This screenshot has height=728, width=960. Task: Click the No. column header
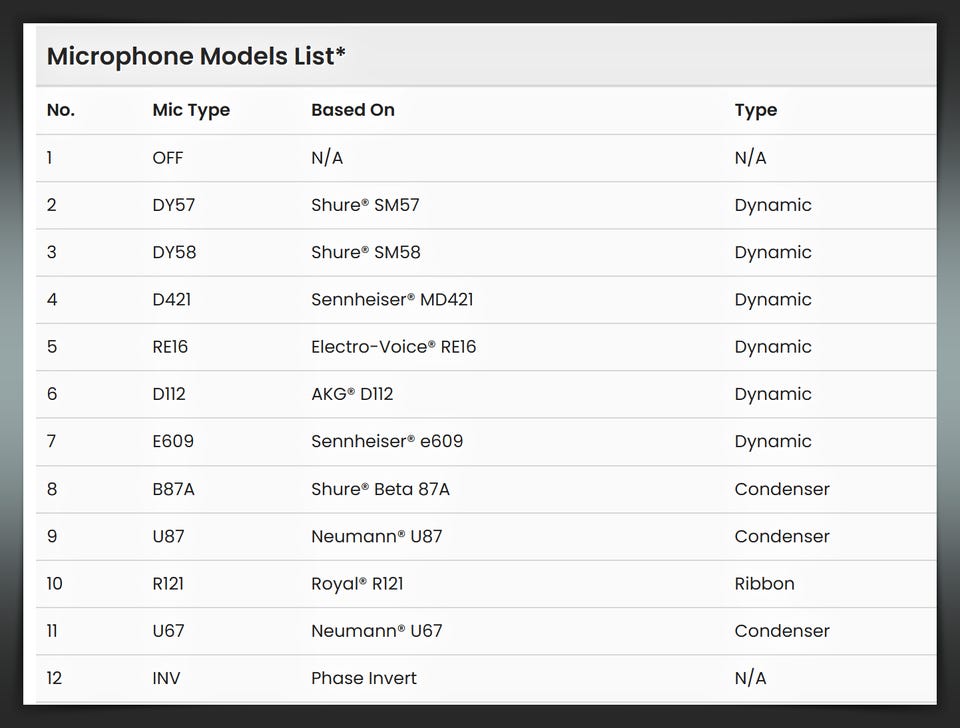[x=61, y=110]
